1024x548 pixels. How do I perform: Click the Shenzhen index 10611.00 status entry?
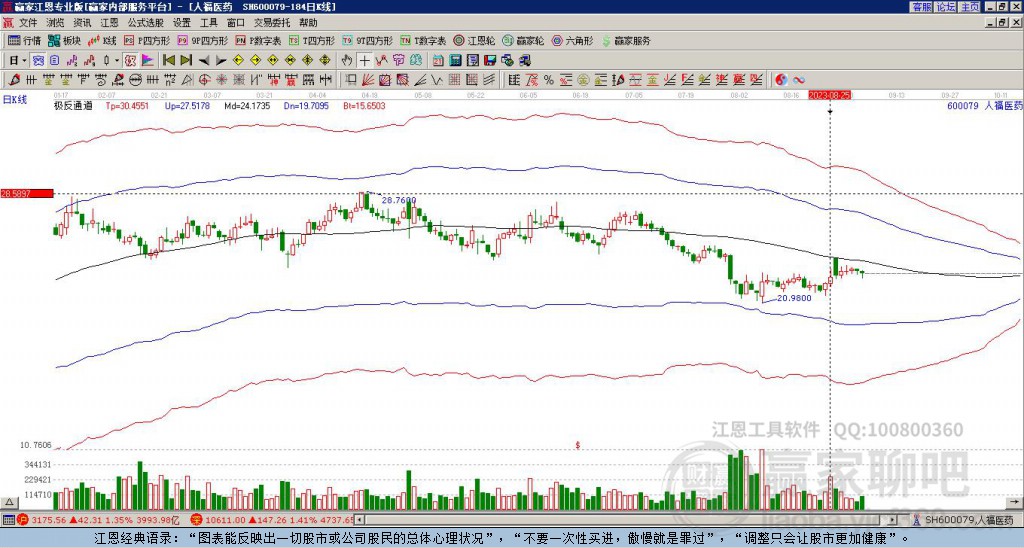point(272,520)
